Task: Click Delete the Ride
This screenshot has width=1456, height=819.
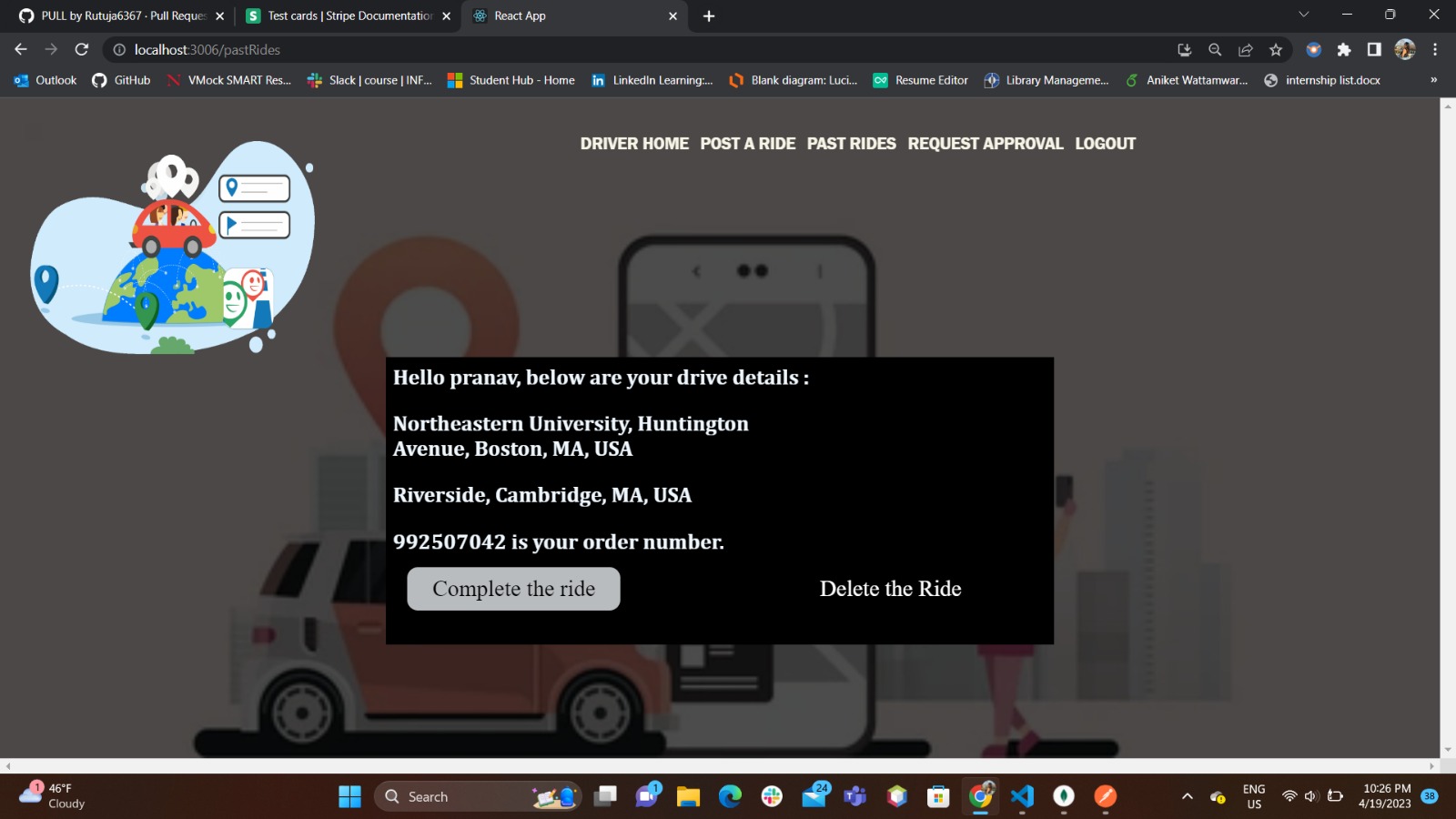Action: pos(890,588)
